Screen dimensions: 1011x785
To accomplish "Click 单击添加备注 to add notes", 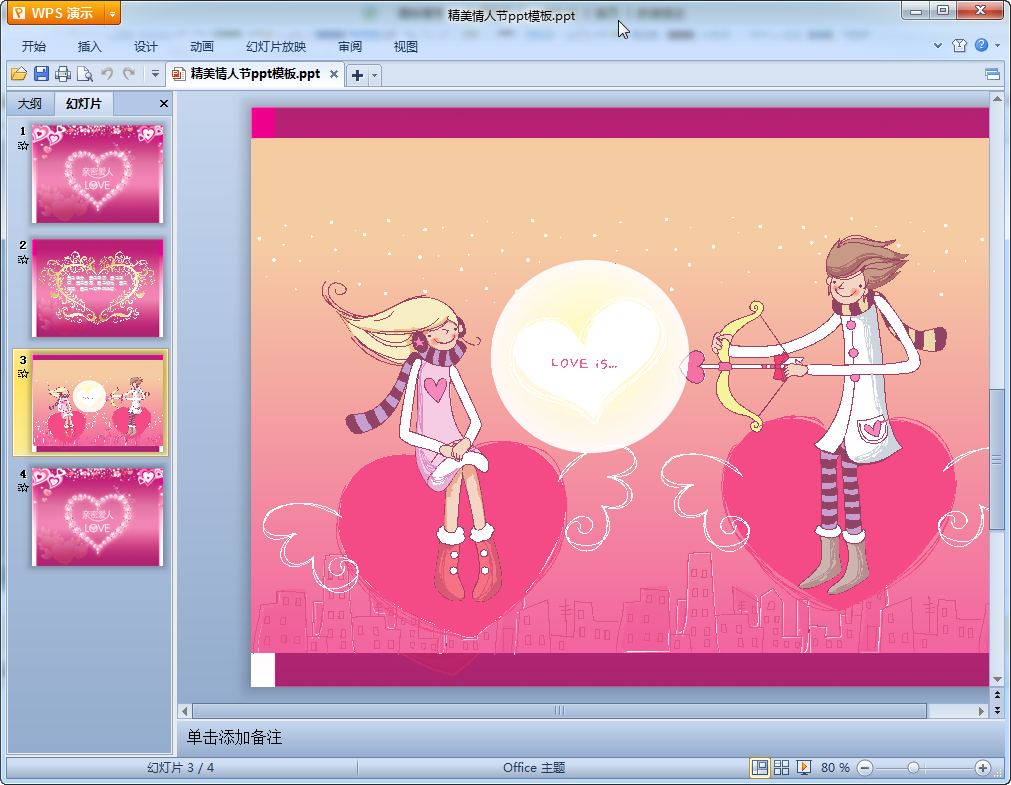I will point(235,737).
